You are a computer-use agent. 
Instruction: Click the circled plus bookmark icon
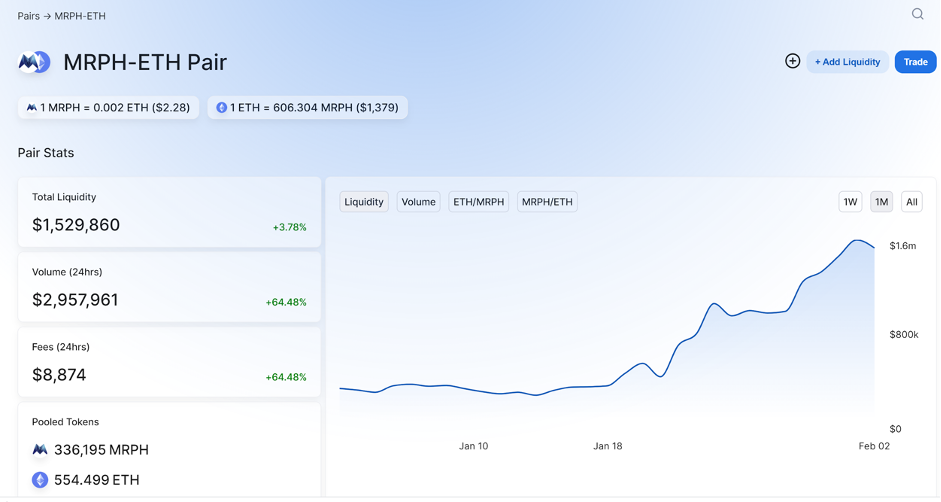792,61
